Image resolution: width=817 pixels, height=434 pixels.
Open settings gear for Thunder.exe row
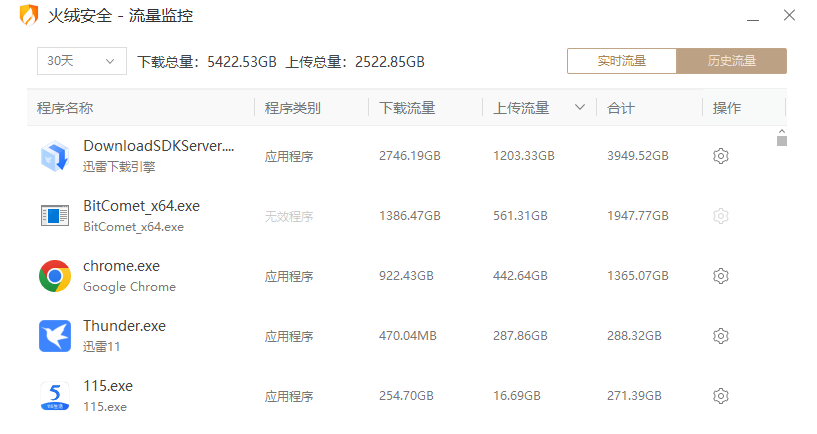[x=721, y=336]
